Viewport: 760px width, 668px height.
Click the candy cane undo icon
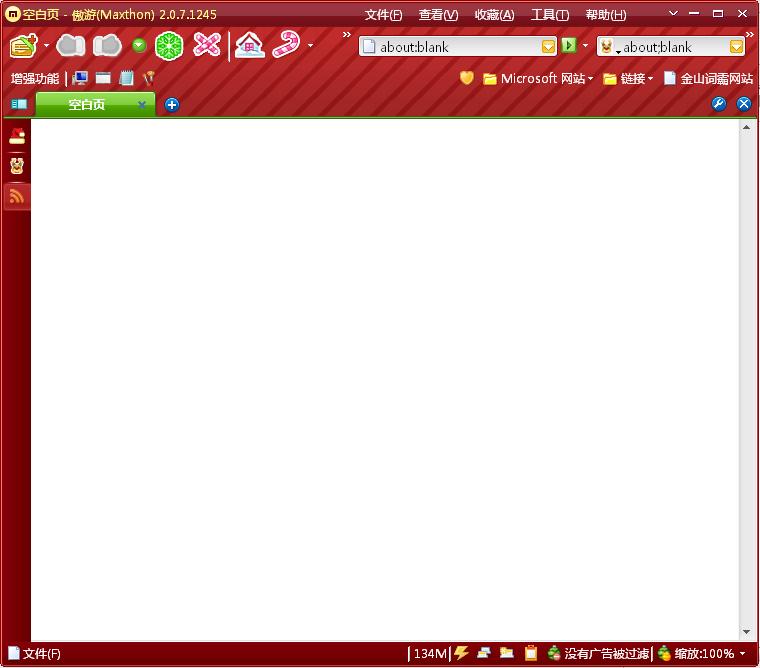point(286,45)
